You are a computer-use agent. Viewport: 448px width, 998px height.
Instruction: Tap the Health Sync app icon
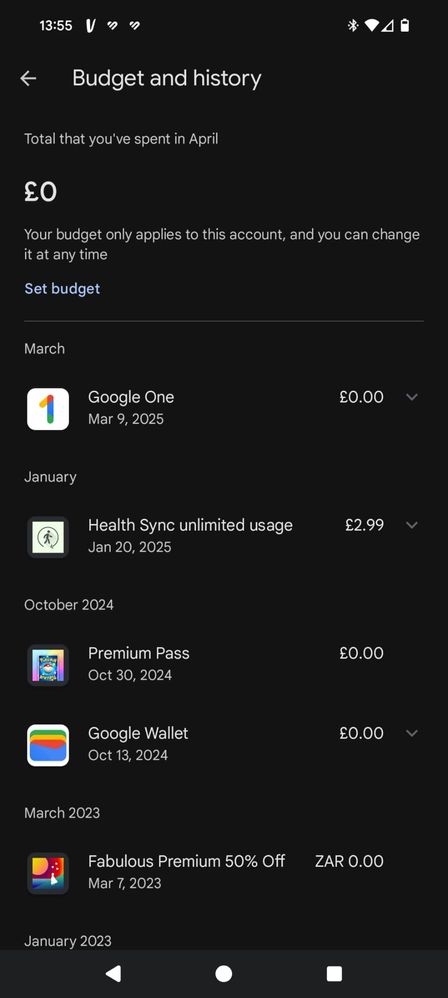click(48, 537)
